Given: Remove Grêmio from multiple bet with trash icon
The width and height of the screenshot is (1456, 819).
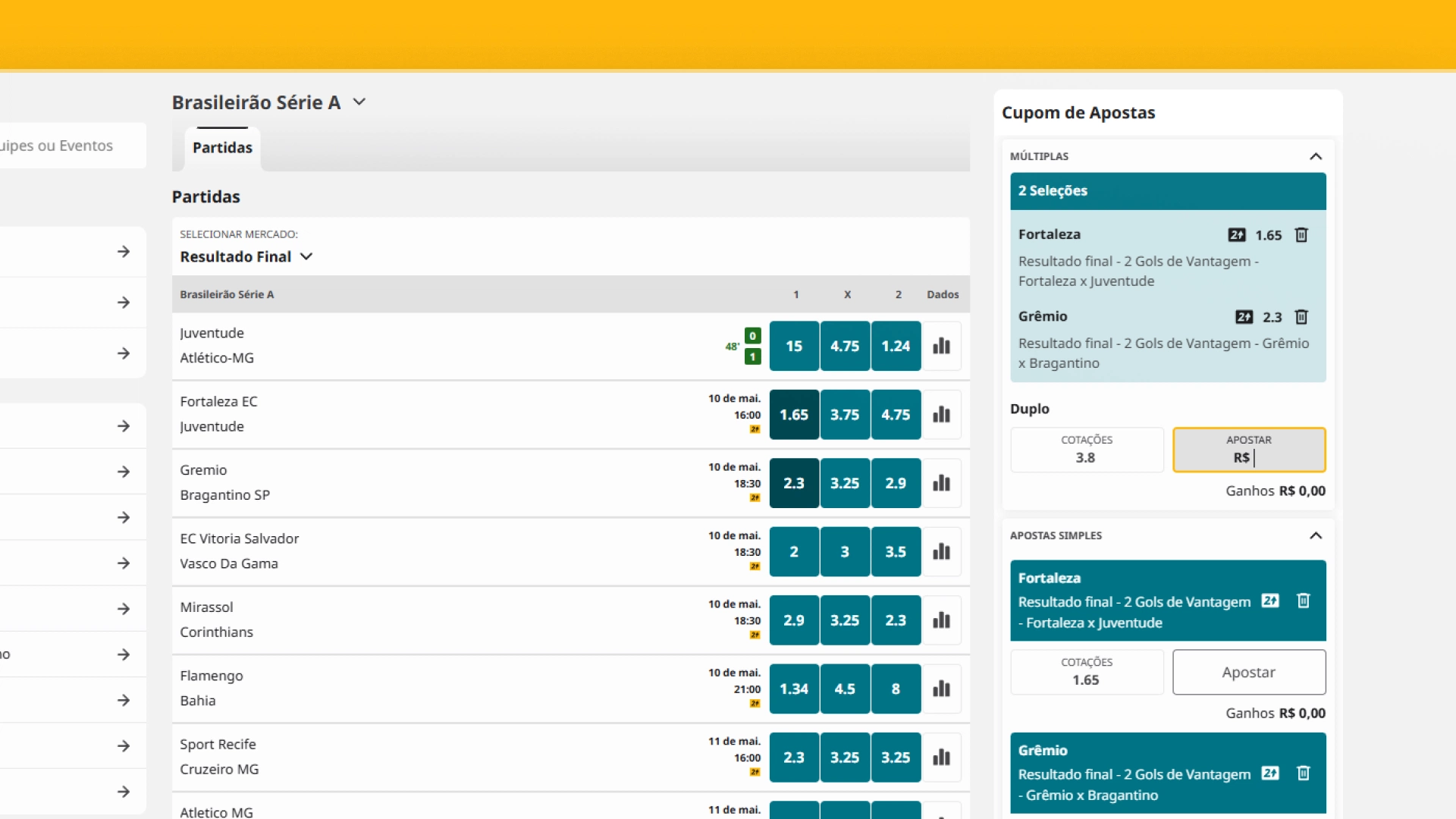Looking at the screenshot, I should click(x=1301, y=317).
